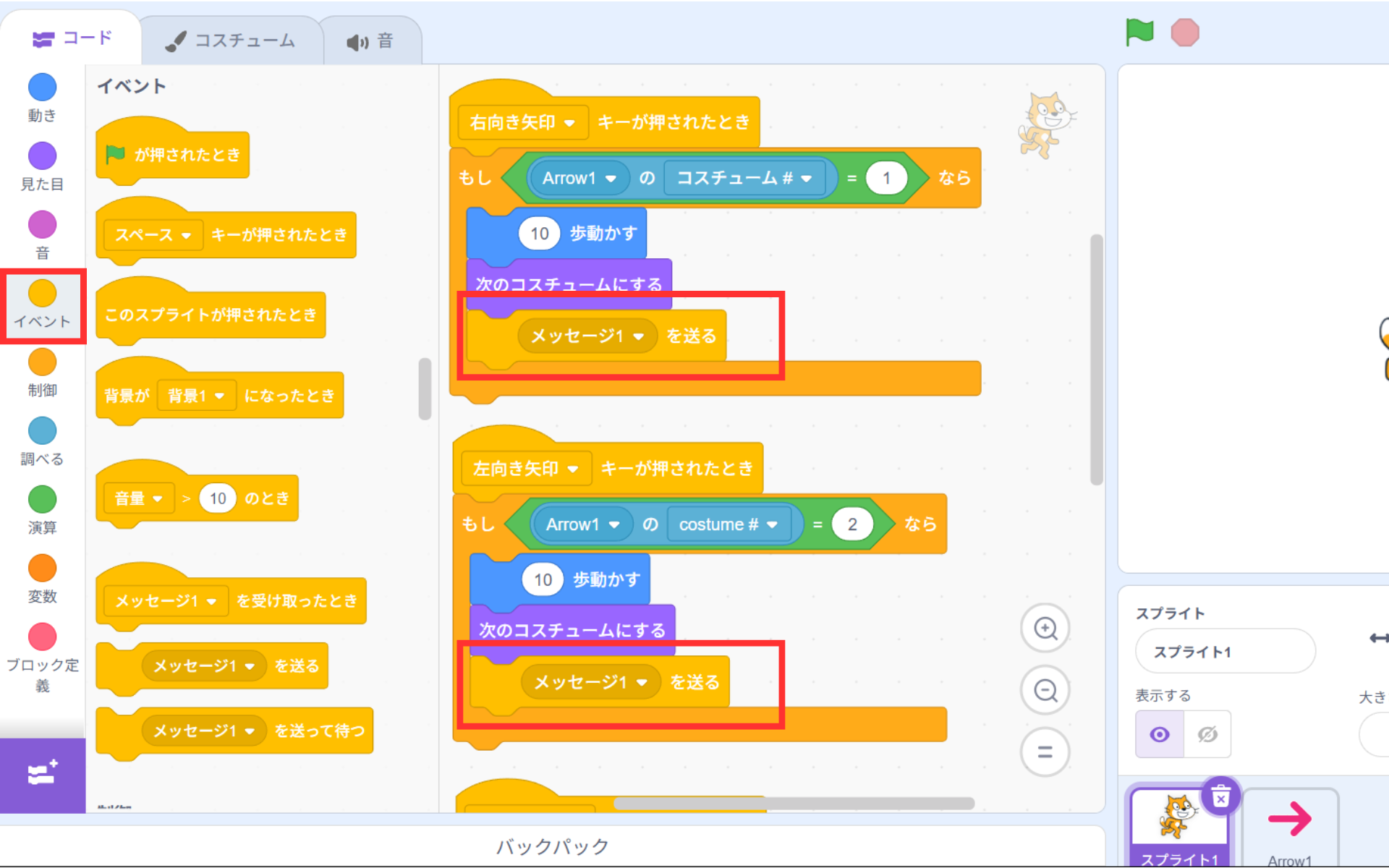Select the 動き motion category circle
Viewport: 1389px width, 868px height.
tap(42, 88)
